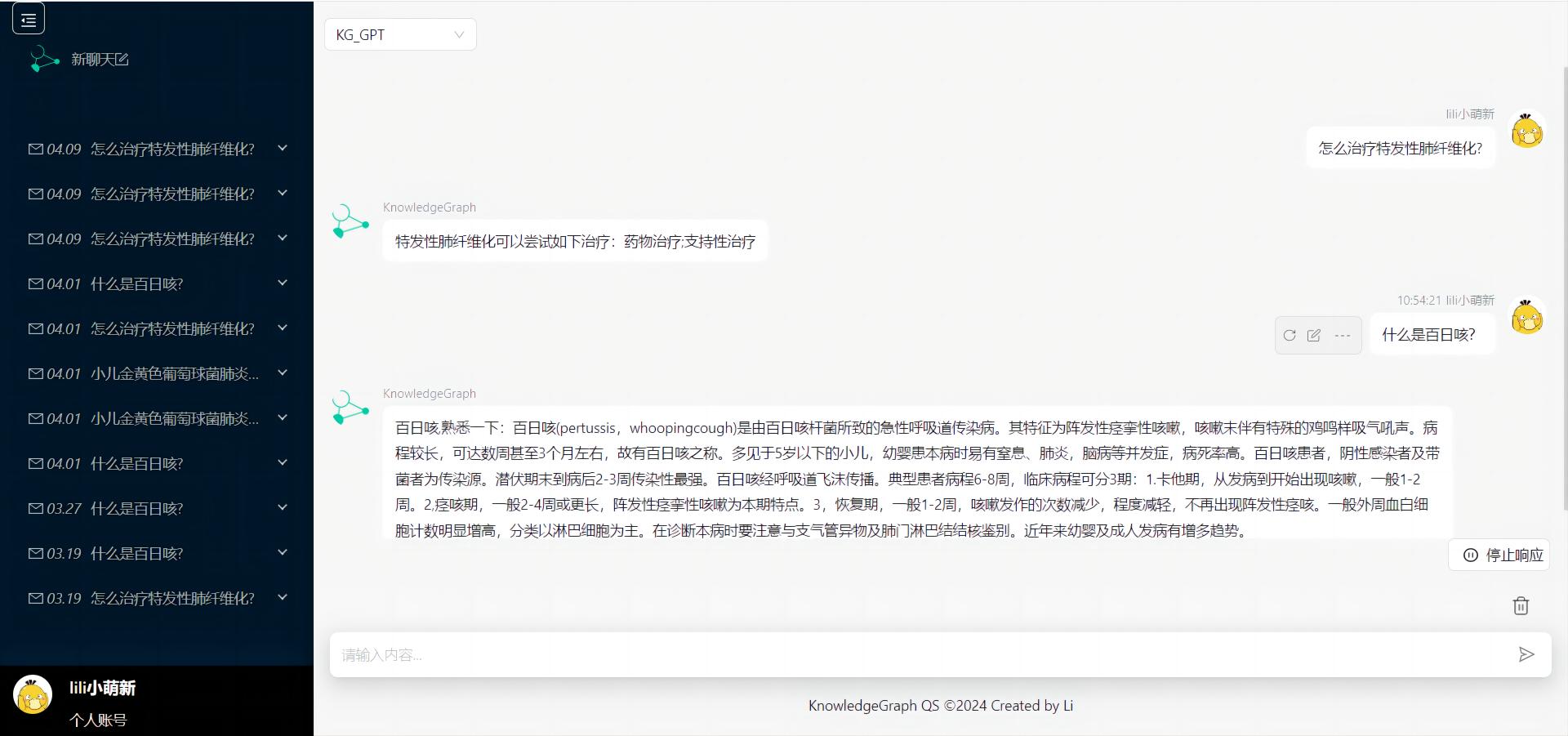This screenshot has width=1568, height=736.
Task: Click the 请输入内容 message input field
Action: pyautogui.click(x=735, y=654)
